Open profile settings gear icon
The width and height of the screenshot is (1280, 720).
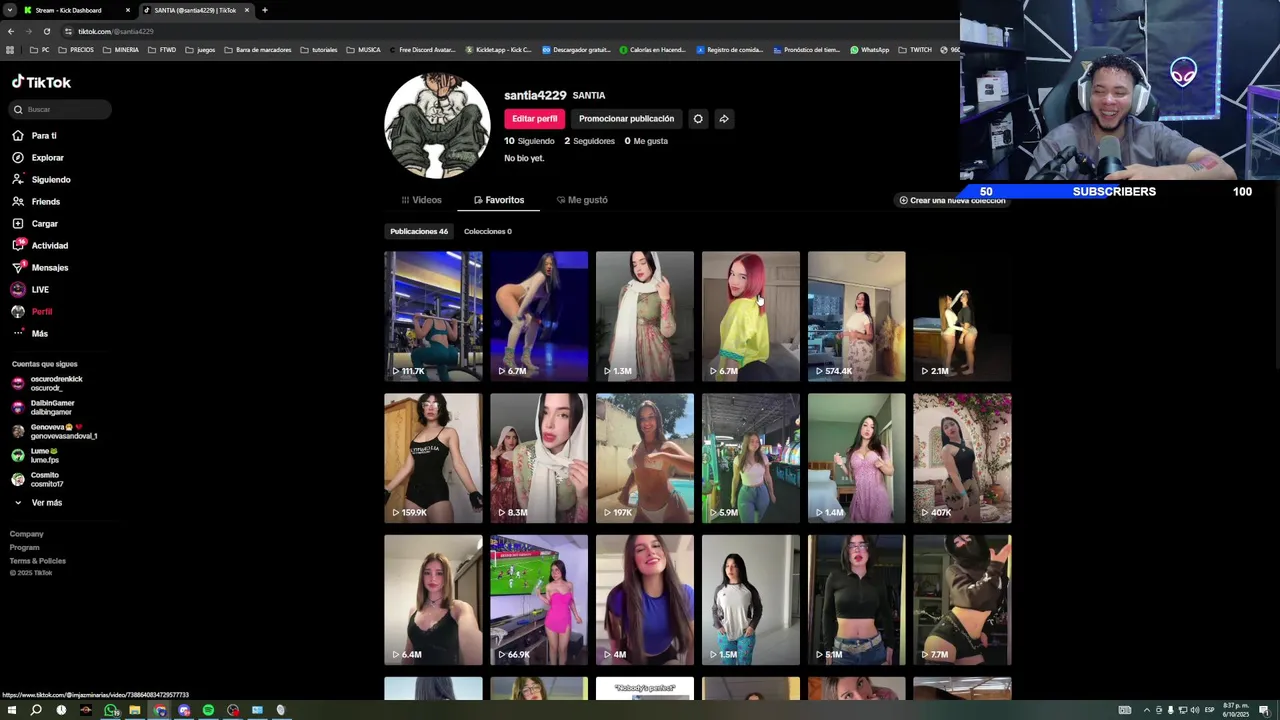click(698, 119)
